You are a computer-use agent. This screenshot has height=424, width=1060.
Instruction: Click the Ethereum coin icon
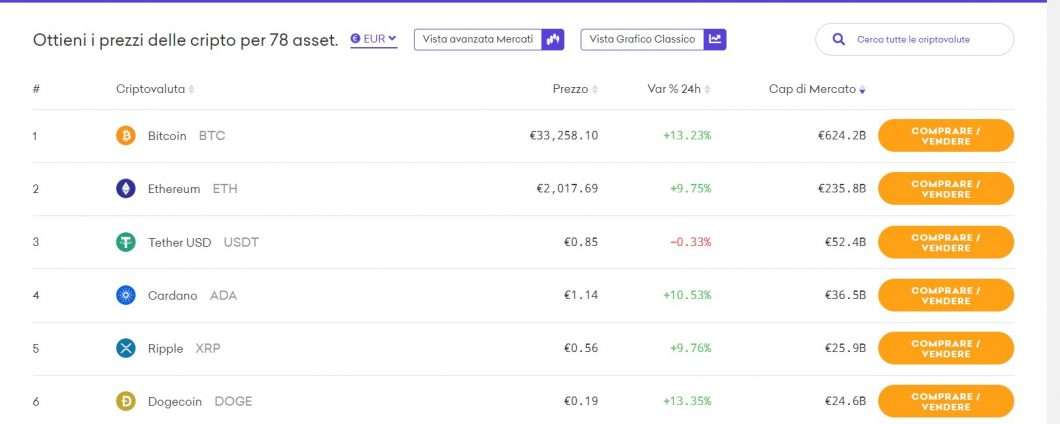tap(126, 189)
